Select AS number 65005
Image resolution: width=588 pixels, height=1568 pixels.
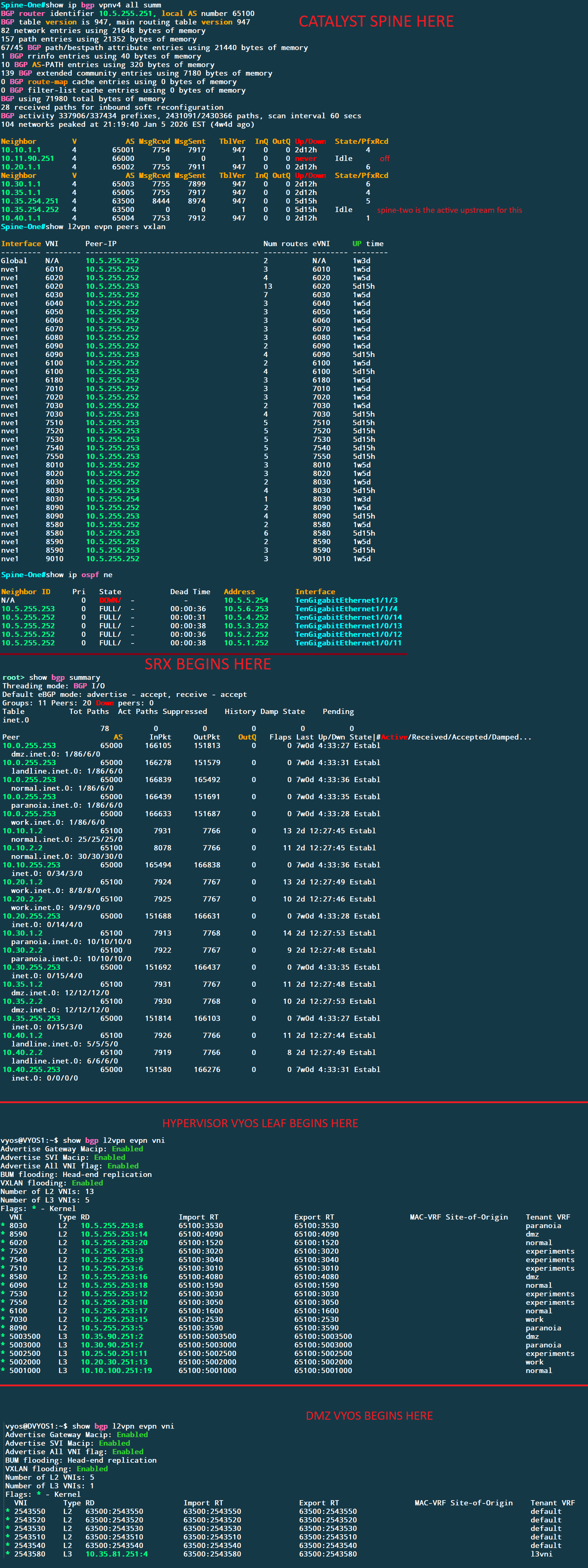pyautogui.click(x=123, y=192)
